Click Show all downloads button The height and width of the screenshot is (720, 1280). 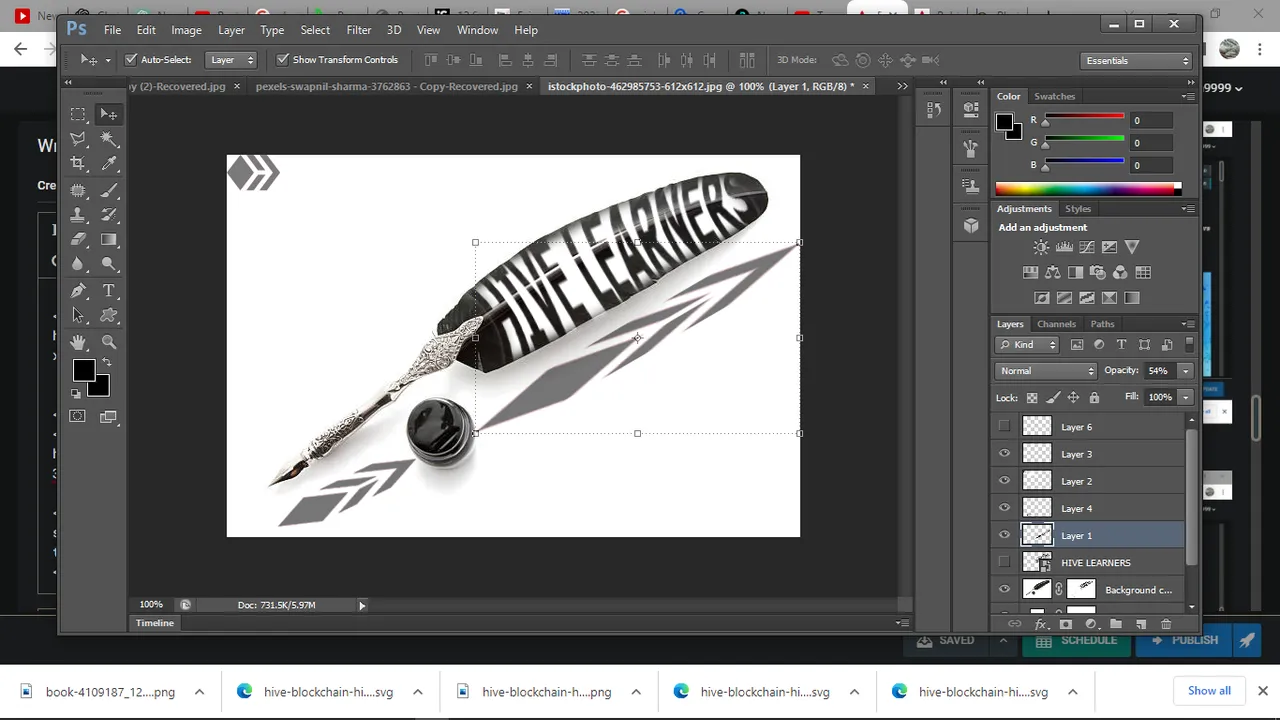(1209, 691)
